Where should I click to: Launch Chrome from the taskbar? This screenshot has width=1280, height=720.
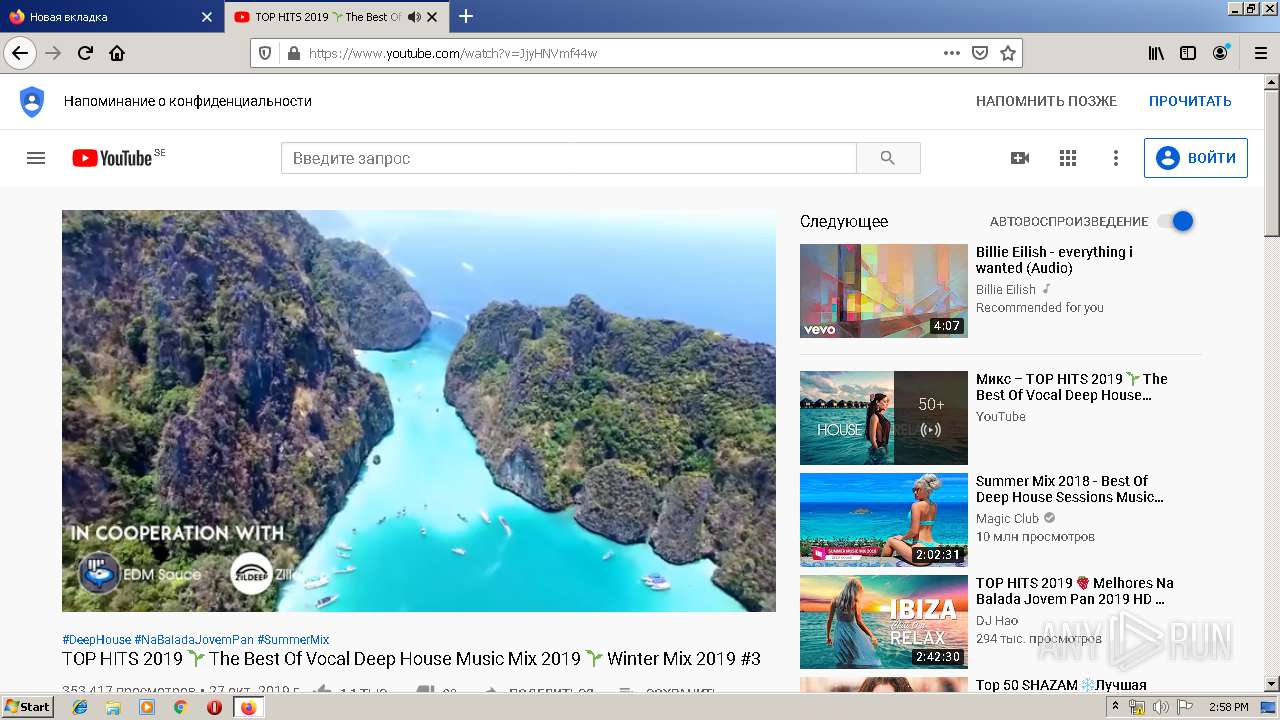[180, 707]
